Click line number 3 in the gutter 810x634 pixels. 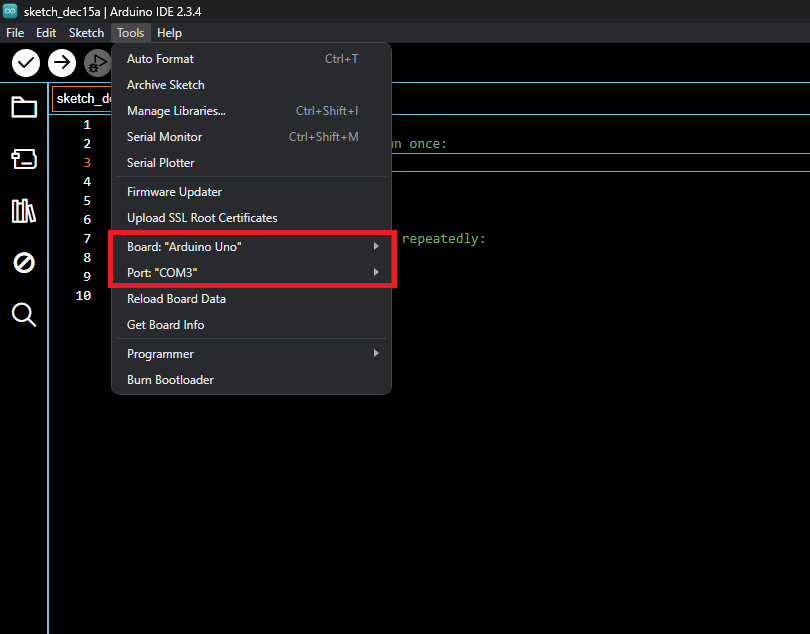87,162
